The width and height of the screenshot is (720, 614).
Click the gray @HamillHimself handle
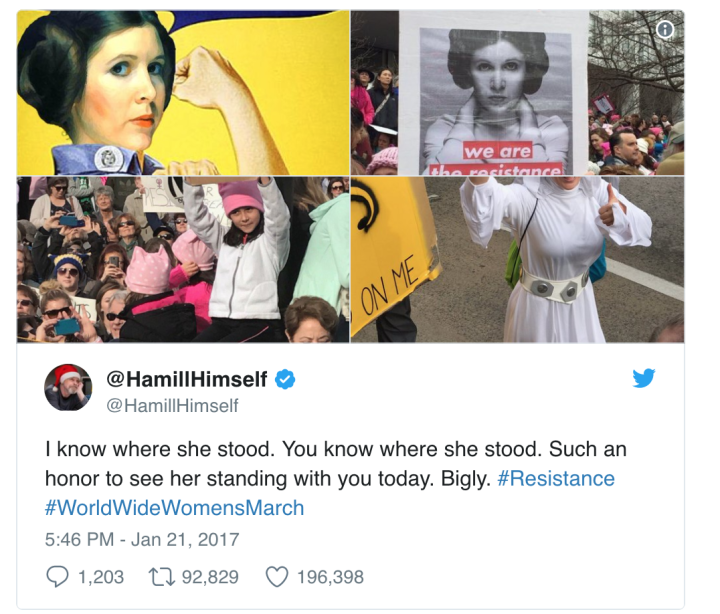click(x=172, y=406)
